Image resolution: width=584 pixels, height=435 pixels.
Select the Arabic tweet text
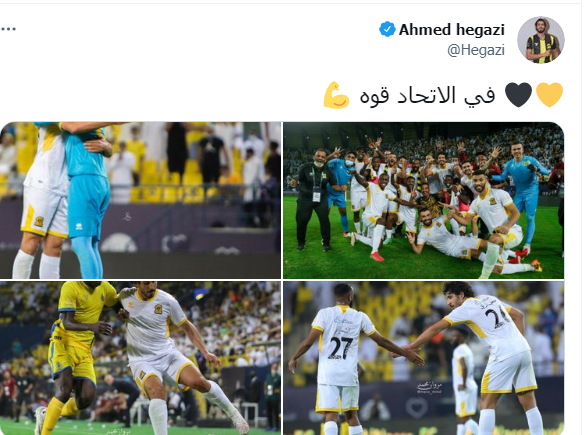(x=427, y=95)
